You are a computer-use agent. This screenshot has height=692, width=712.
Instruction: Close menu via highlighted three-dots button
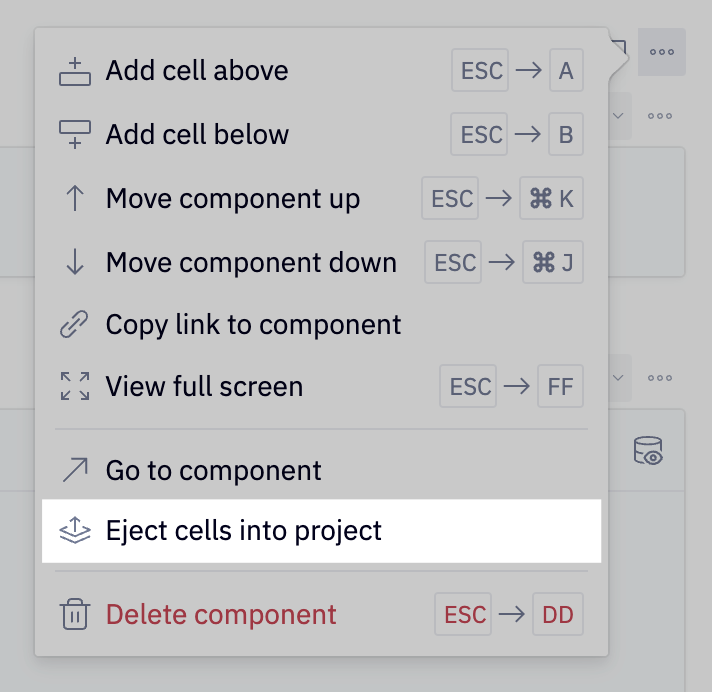[661, 52]
